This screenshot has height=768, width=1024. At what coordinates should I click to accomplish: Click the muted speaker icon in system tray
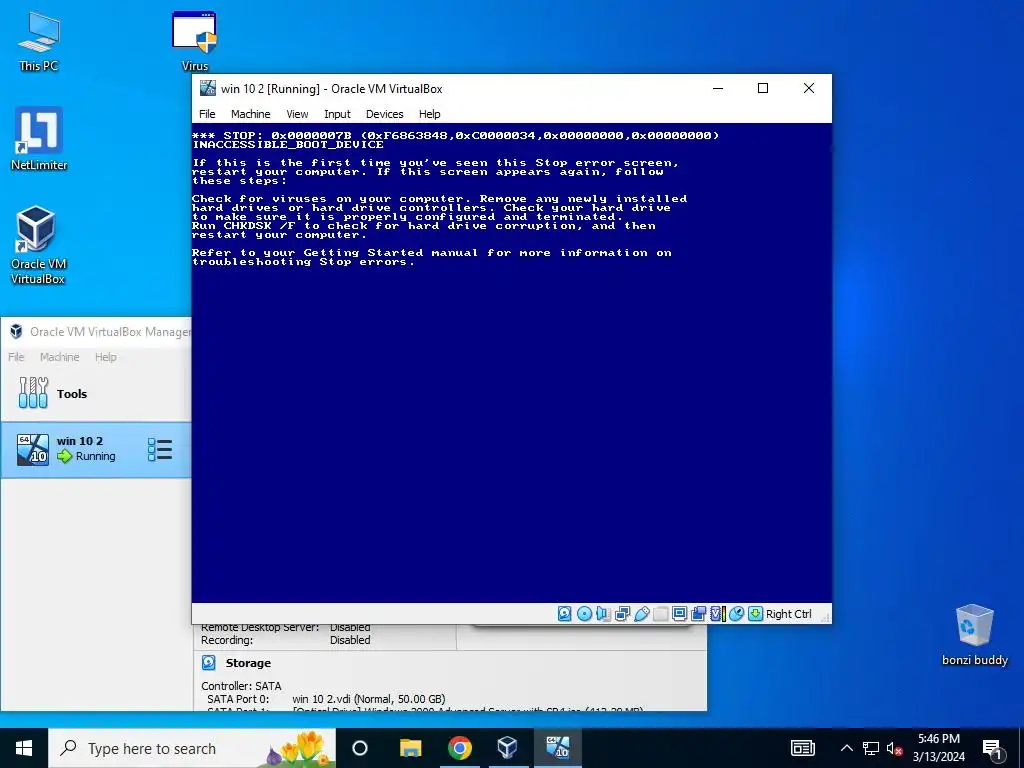click(895, 748)
